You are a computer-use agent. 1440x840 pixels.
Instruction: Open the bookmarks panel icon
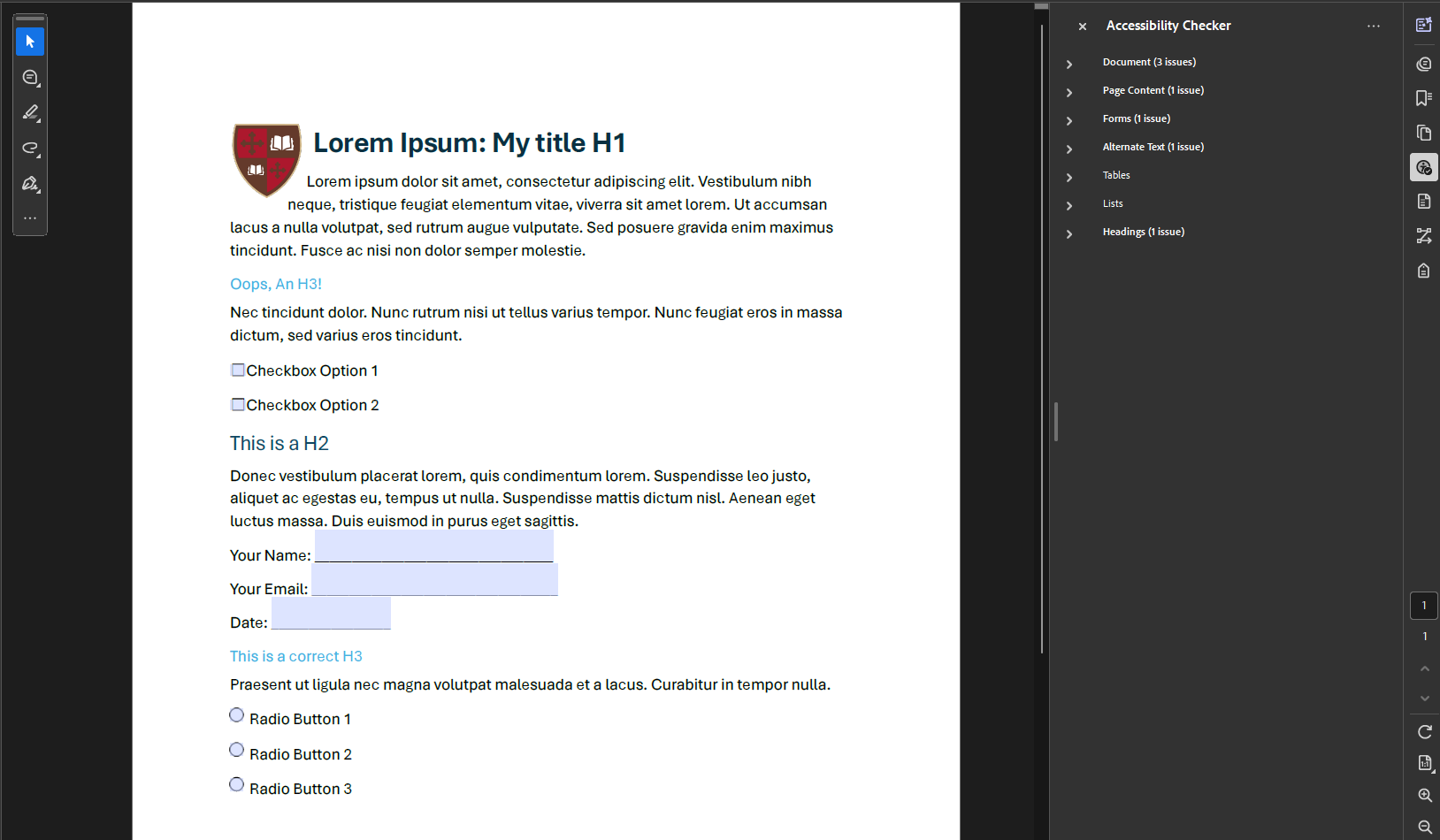point(1423,98)
